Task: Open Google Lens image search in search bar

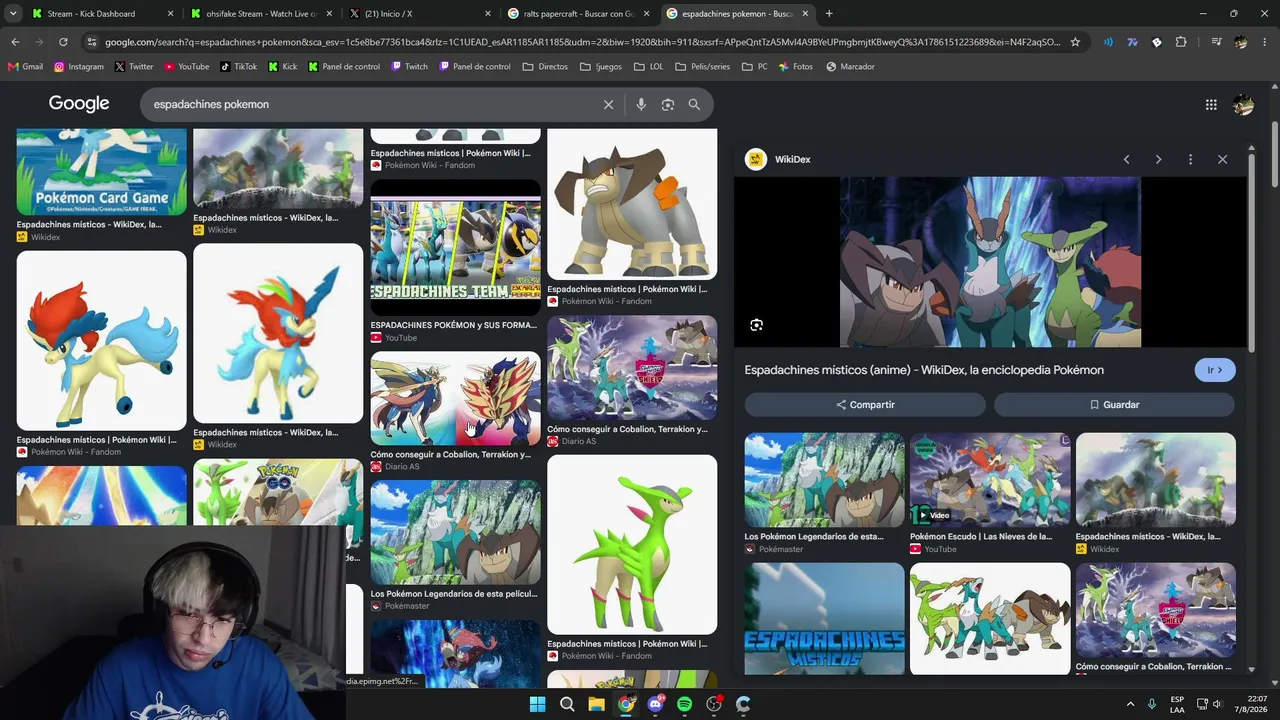Action: (668, 104)
